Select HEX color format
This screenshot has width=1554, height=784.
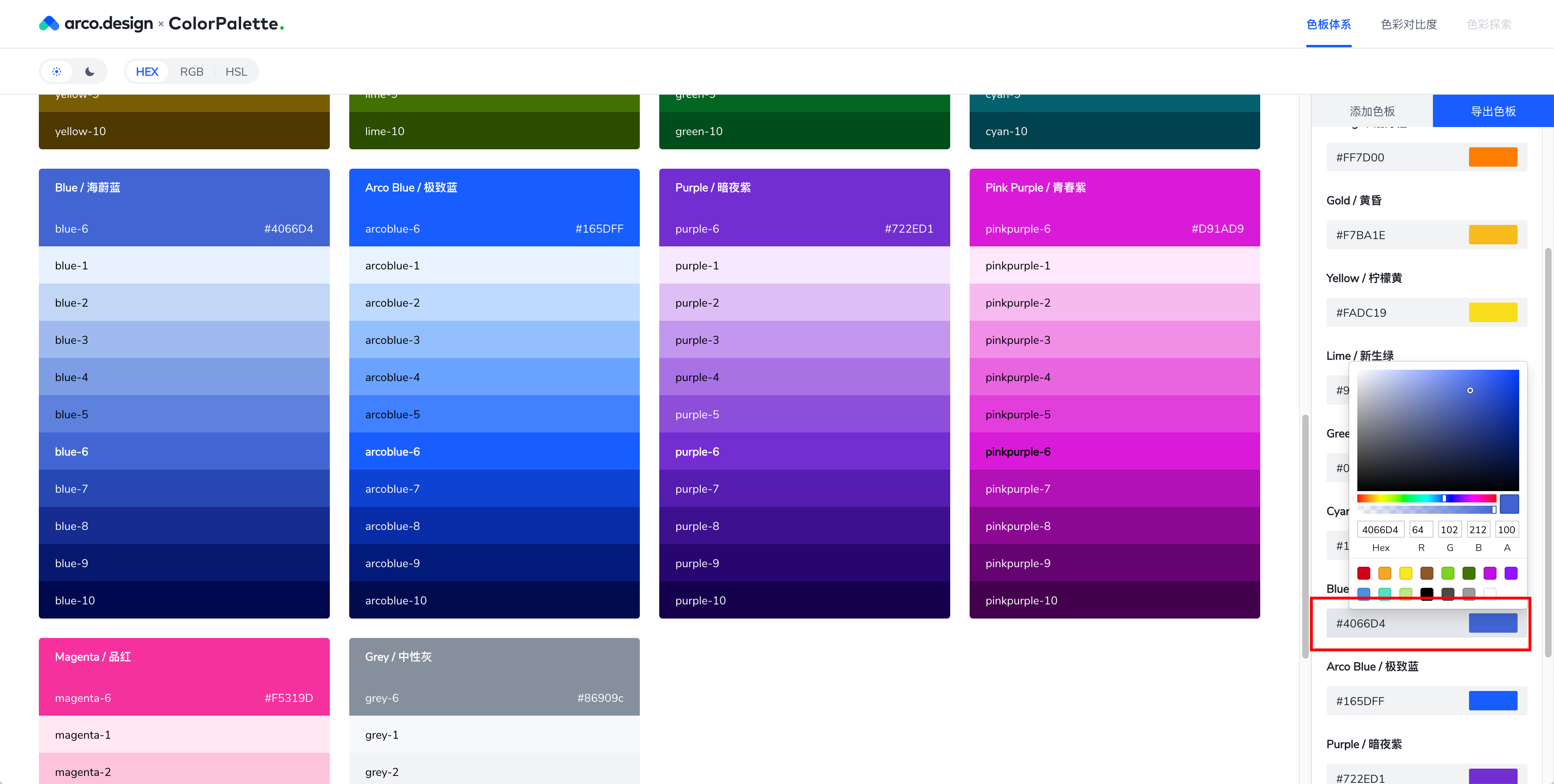point(146,72)
